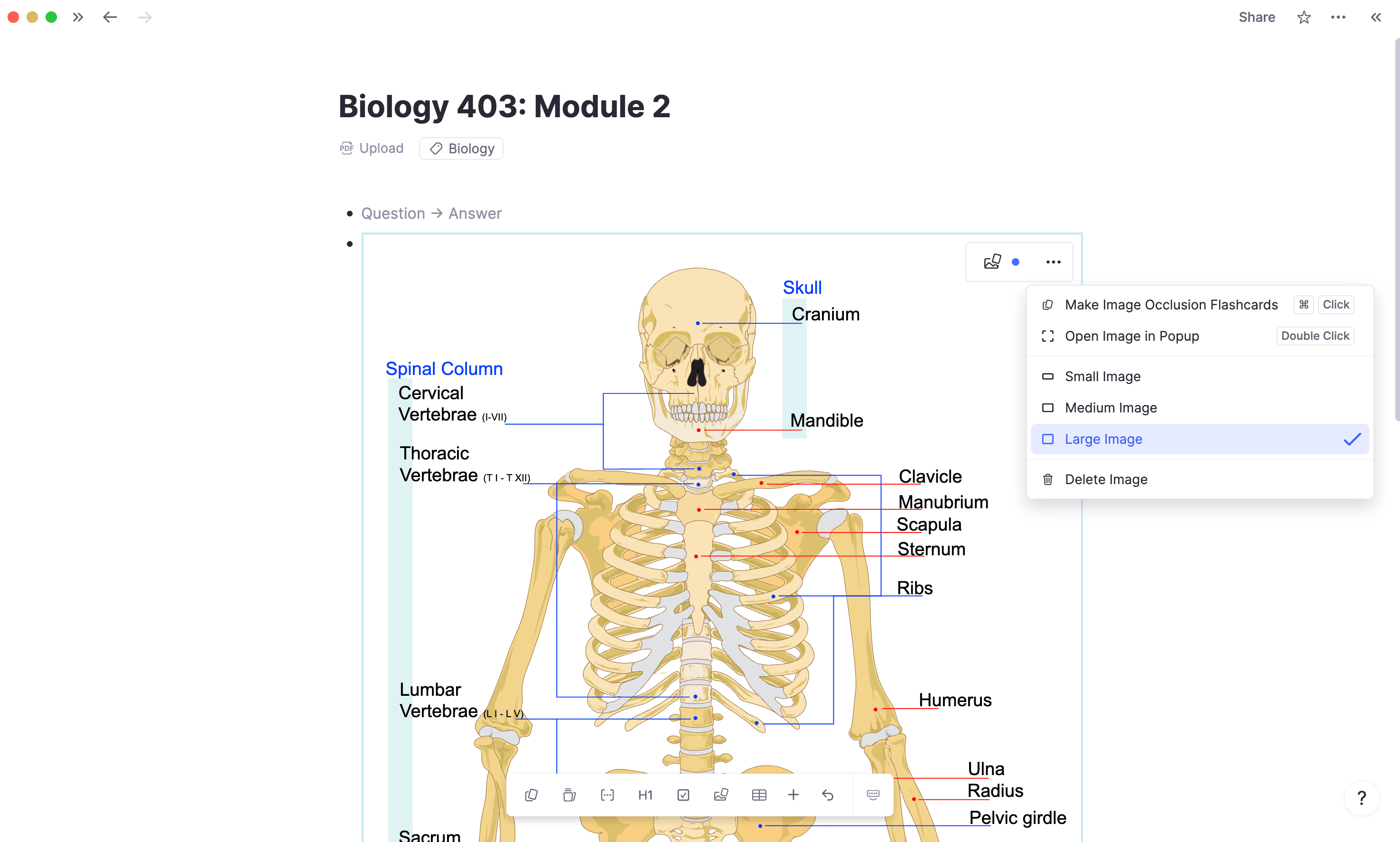Select Small Image size in the menu
This screenshot has width=1400, height=842.
click(x=1101, y=376)
